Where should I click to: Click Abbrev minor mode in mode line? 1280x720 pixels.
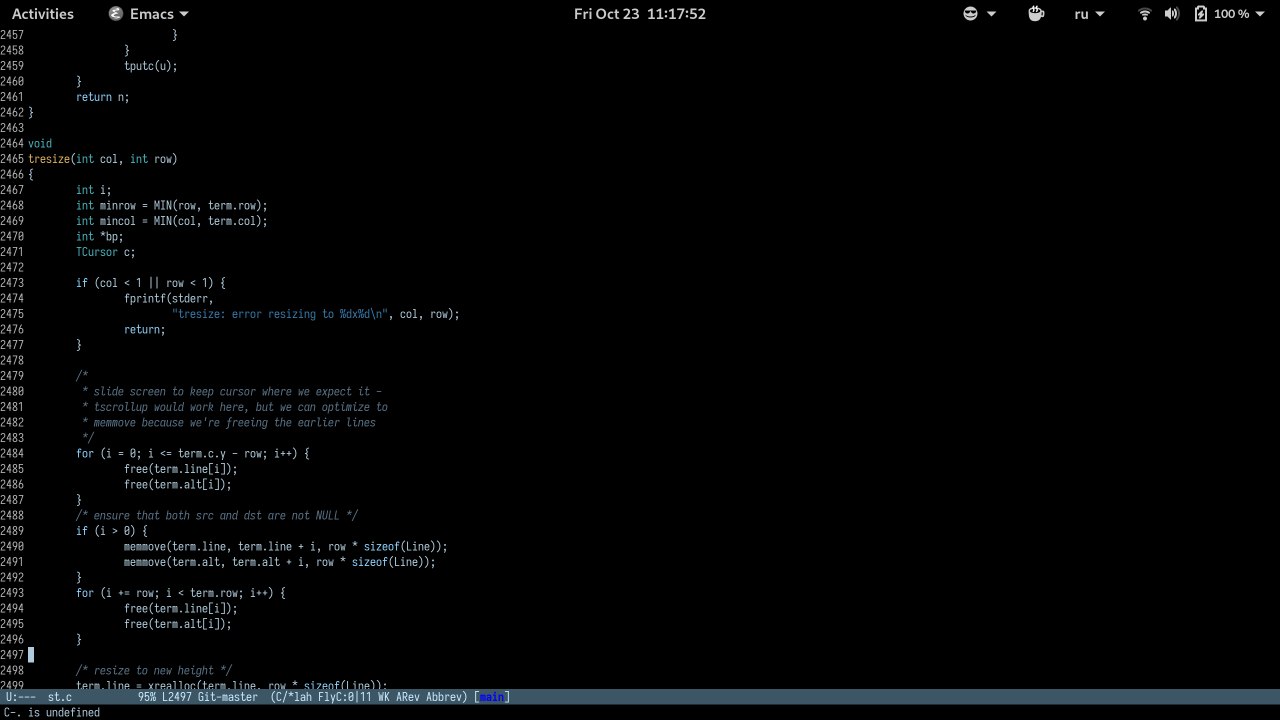click(x=446, y=697)
